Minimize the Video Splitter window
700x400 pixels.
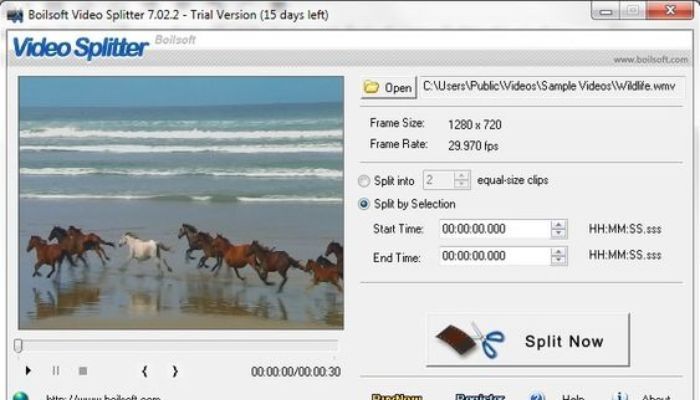(x=606, y=12)
